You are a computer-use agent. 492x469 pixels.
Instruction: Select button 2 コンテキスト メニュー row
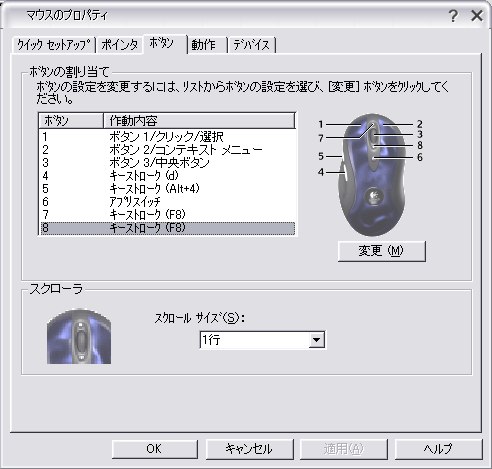(167, 150)
